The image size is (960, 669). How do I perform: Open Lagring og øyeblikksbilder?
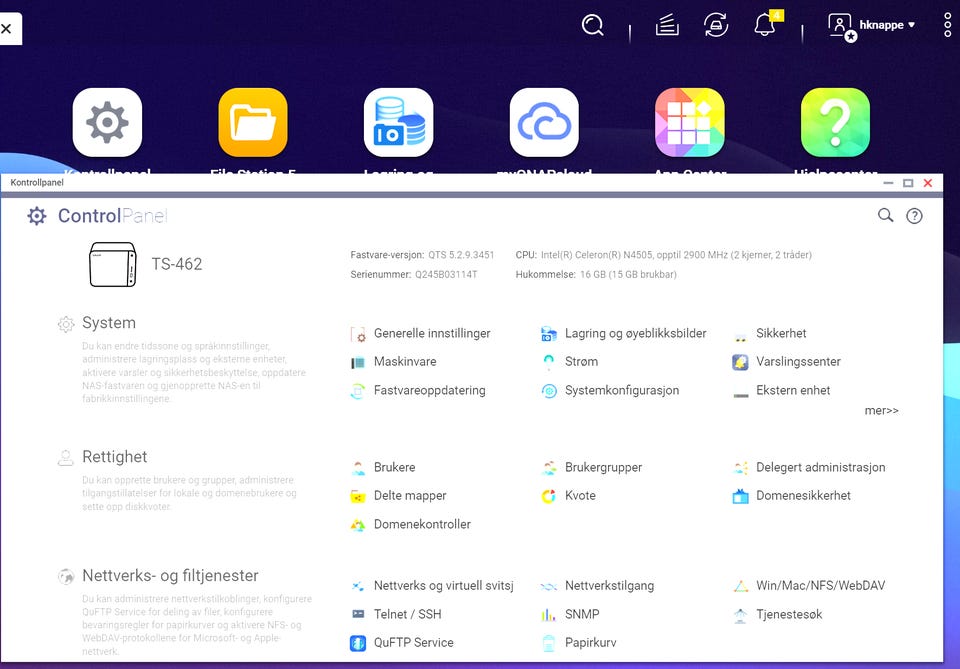[x=624, y=334]
